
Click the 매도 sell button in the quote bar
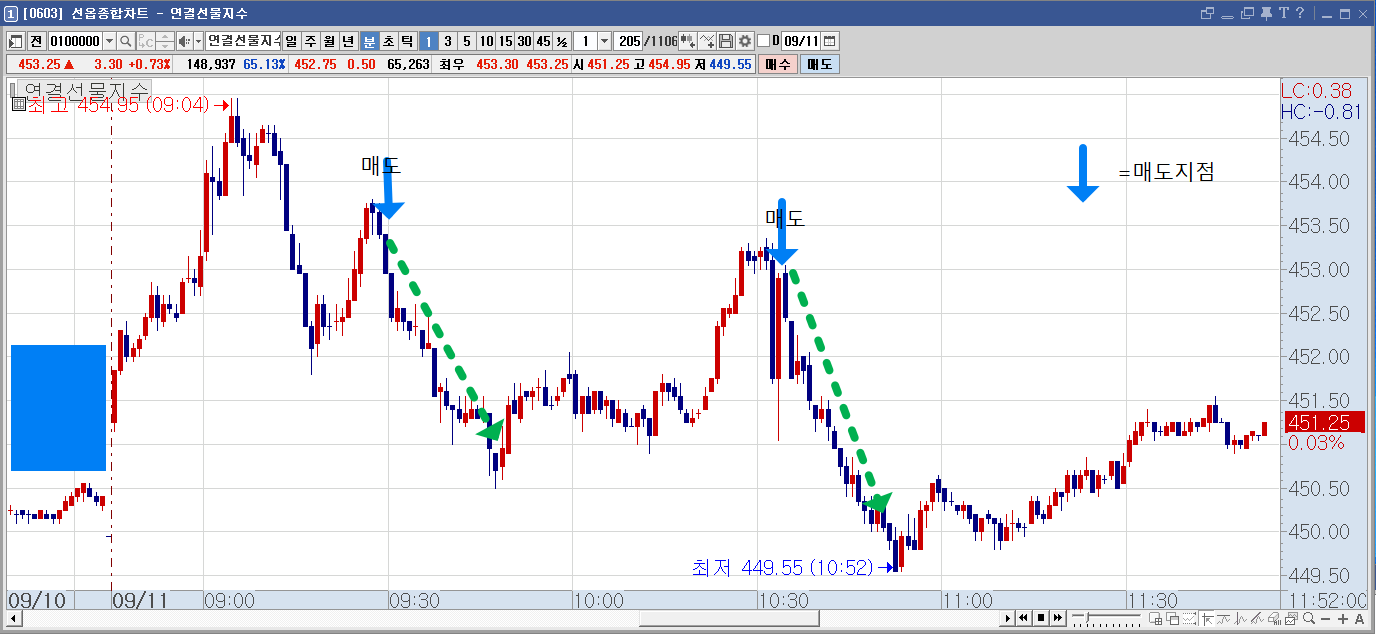(x=819, y=64)
